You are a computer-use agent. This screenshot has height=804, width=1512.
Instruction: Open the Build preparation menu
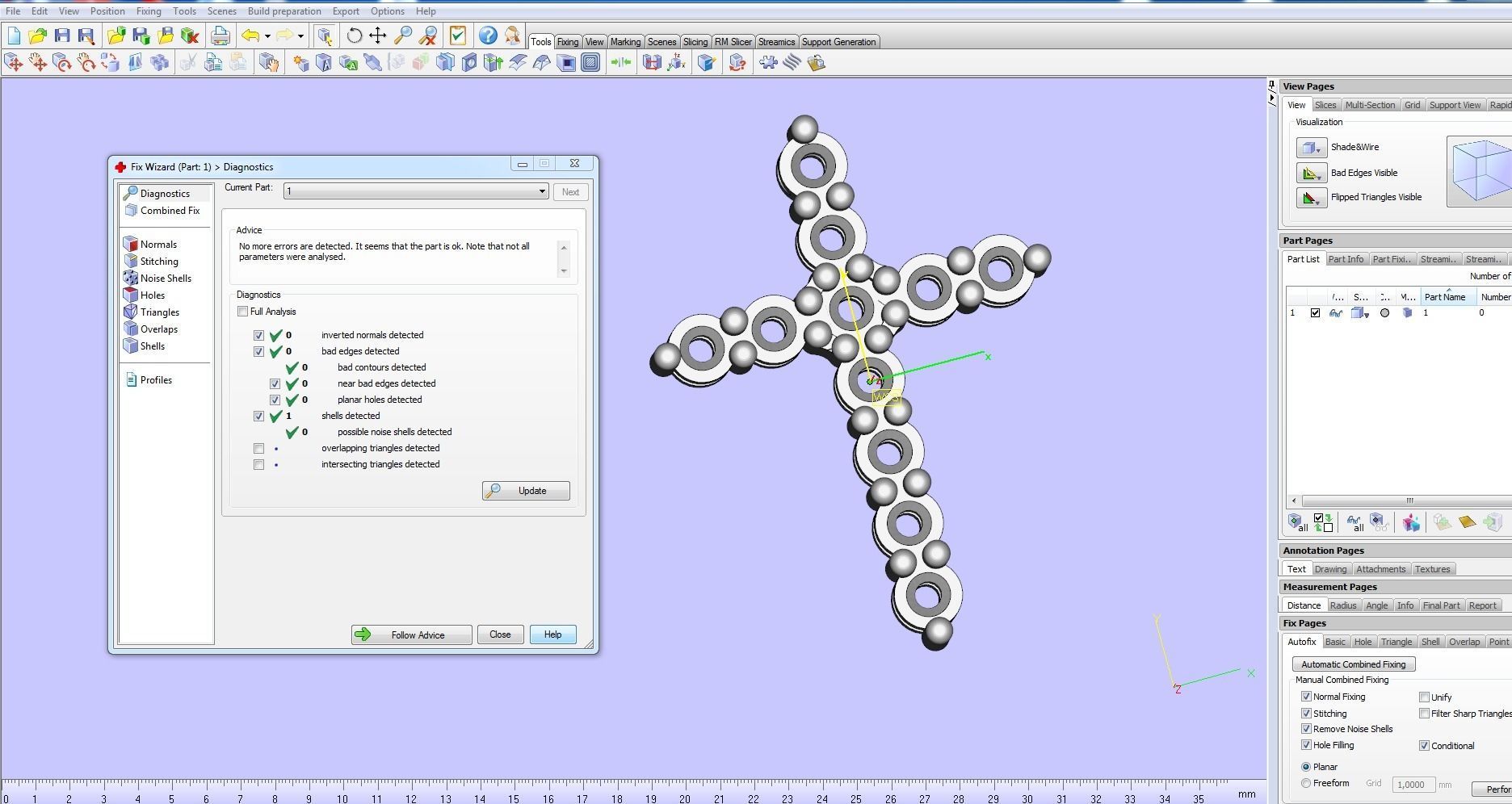(x=284, y=11)
